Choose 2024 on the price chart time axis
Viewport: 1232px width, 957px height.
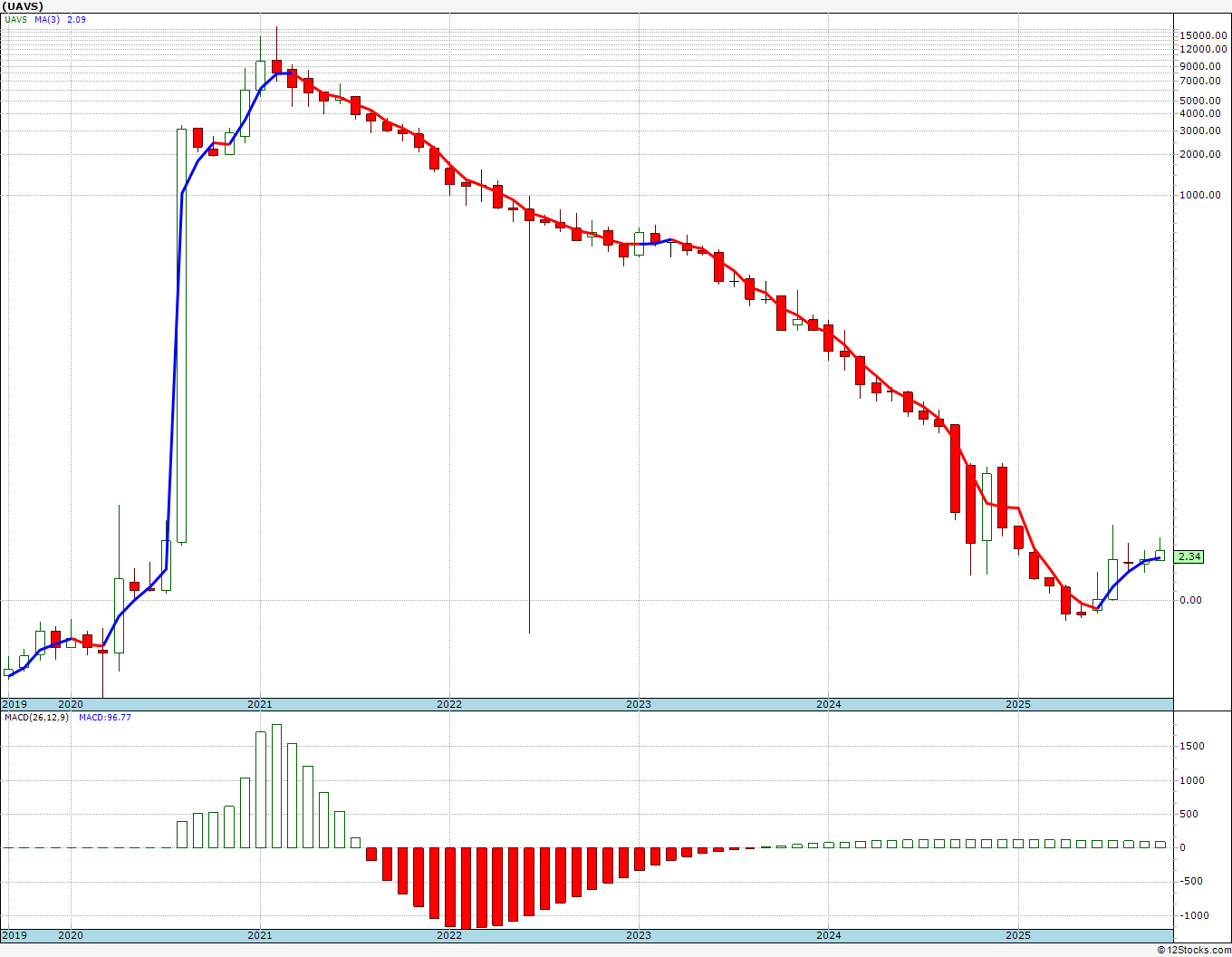point(828,704)
